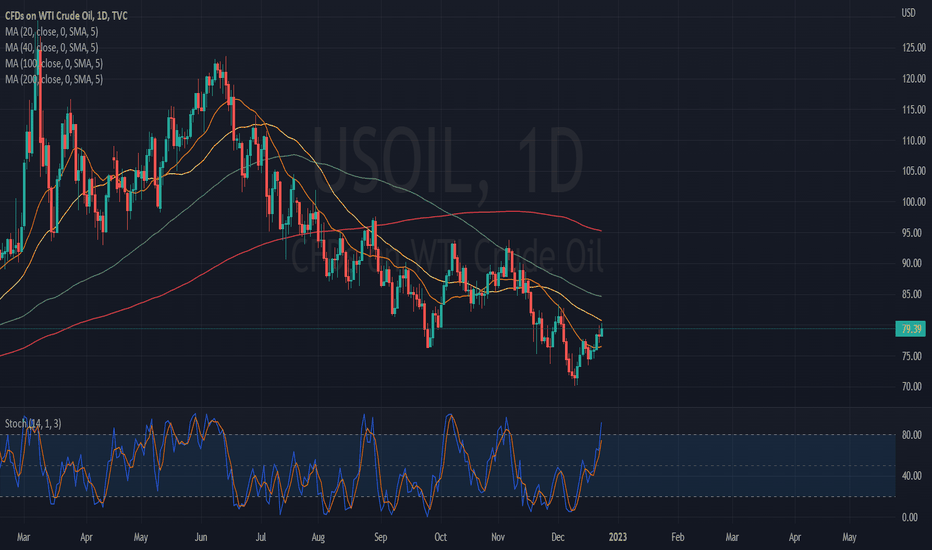Click the CFDs on WTI Crude Oil title
The height and width of the screenshot is (550, 932).
tap(66, 15)
